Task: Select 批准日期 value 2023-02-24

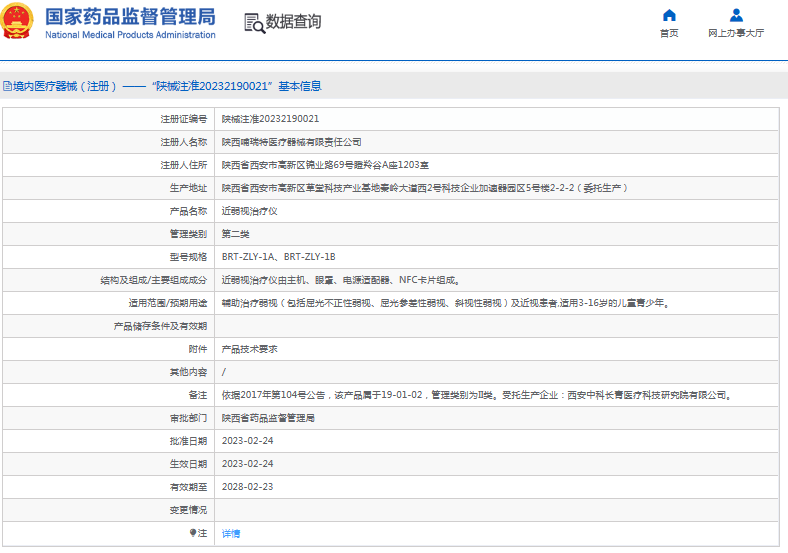Action: [x=247, y=441]
